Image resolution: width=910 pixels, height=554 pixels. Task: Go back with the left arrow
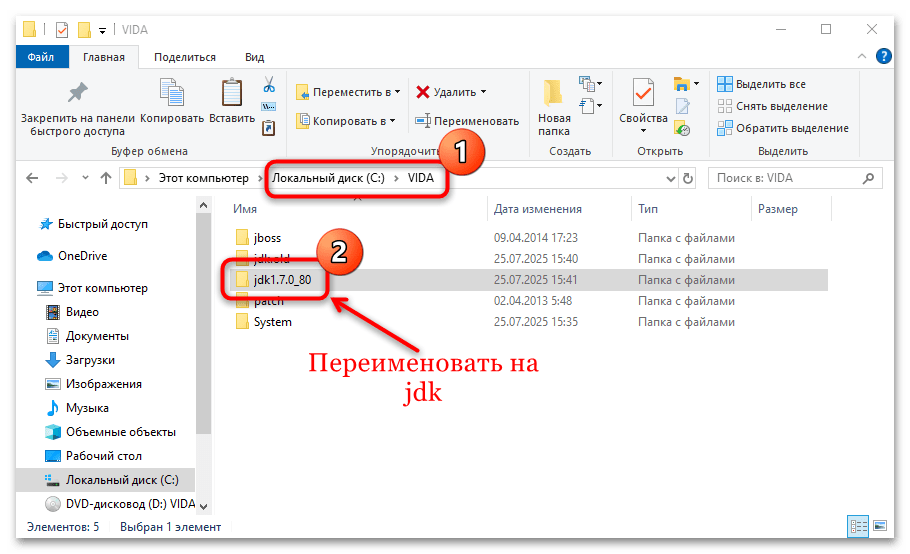pyautogui.click(x=32, y=178)
